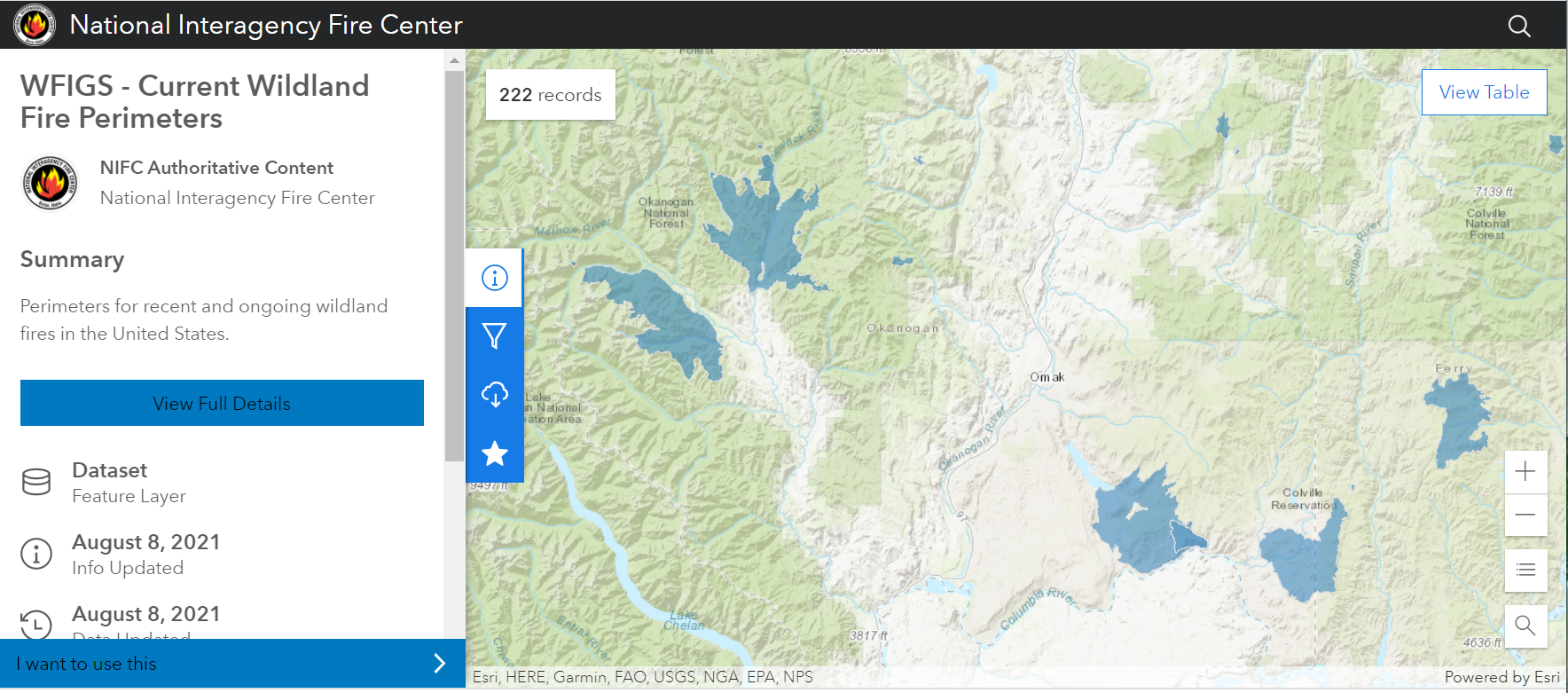Open the filter funnel tool
The height and width of the screenshot is (693, 1568).
tap(494, 335)
